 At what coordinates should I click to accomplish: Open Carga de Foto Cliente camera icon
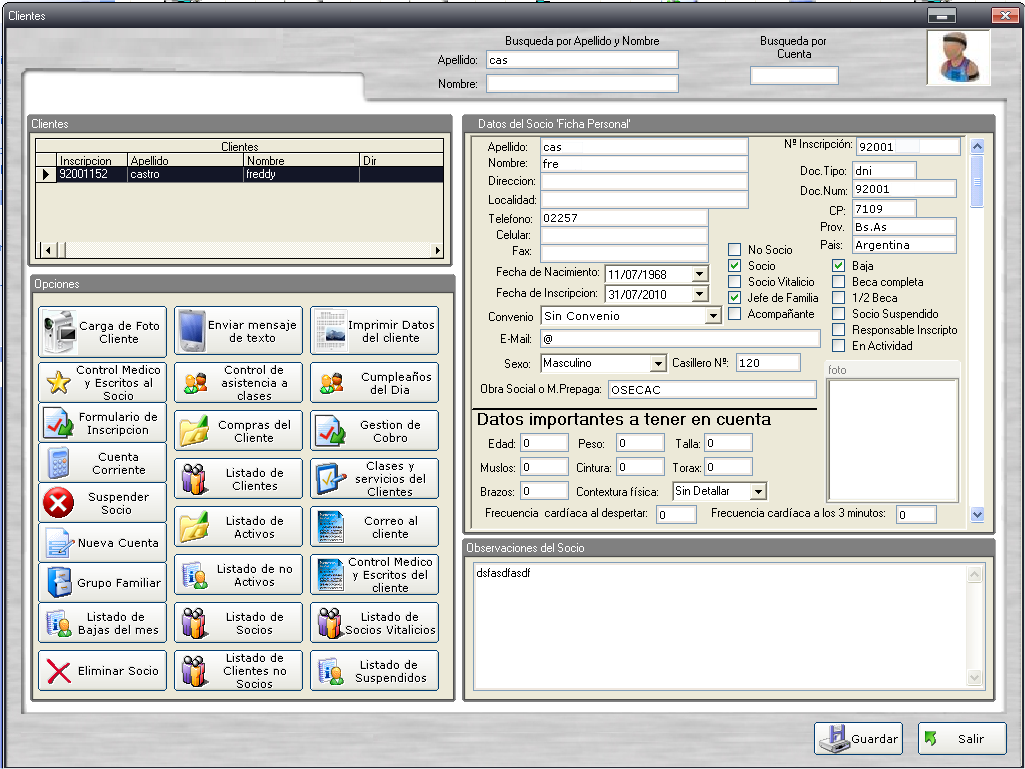click(59, 332)
